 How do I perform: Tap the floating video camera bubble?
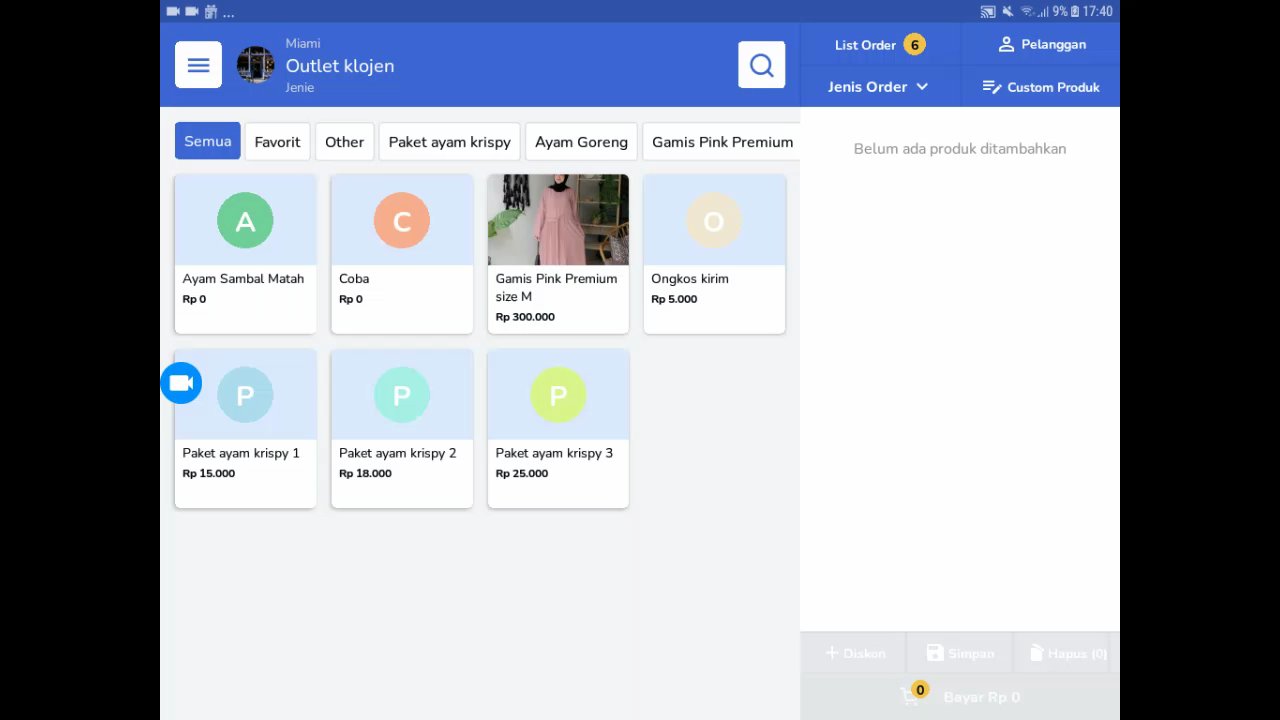(x=181, y=383)
